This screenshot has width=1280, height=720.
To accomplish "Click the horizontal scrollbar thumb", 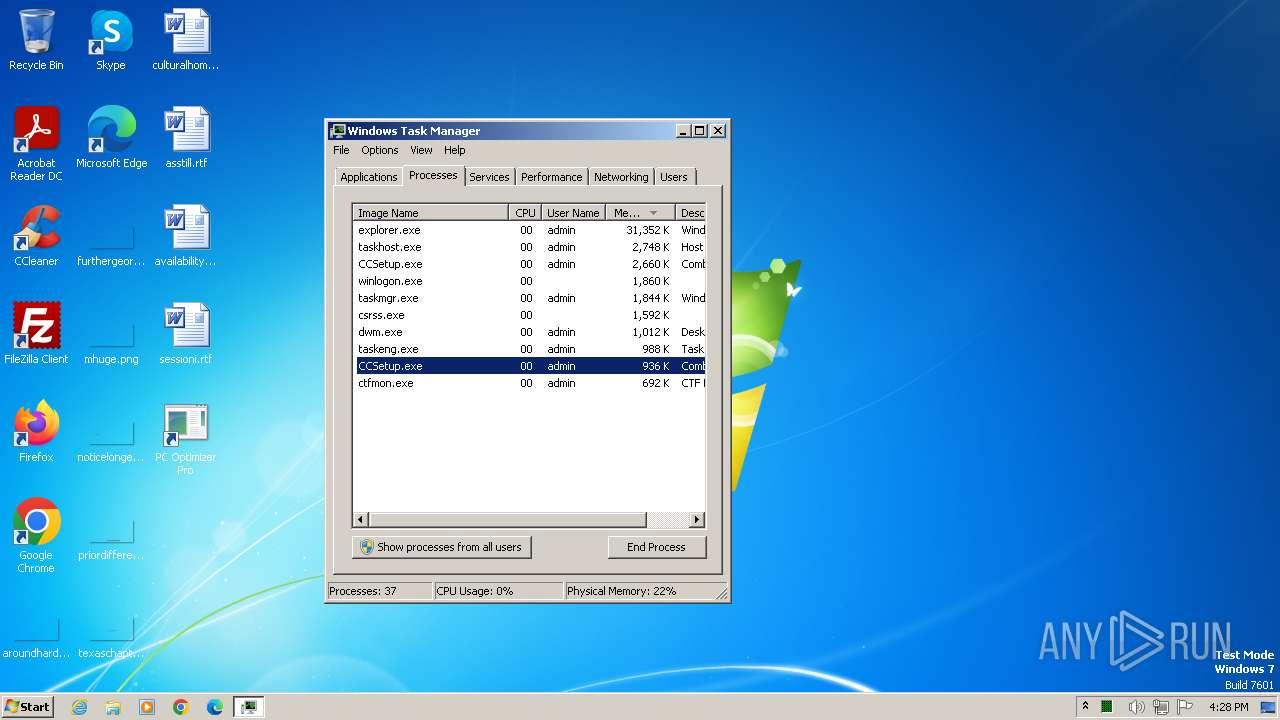I will click(508, 520).
